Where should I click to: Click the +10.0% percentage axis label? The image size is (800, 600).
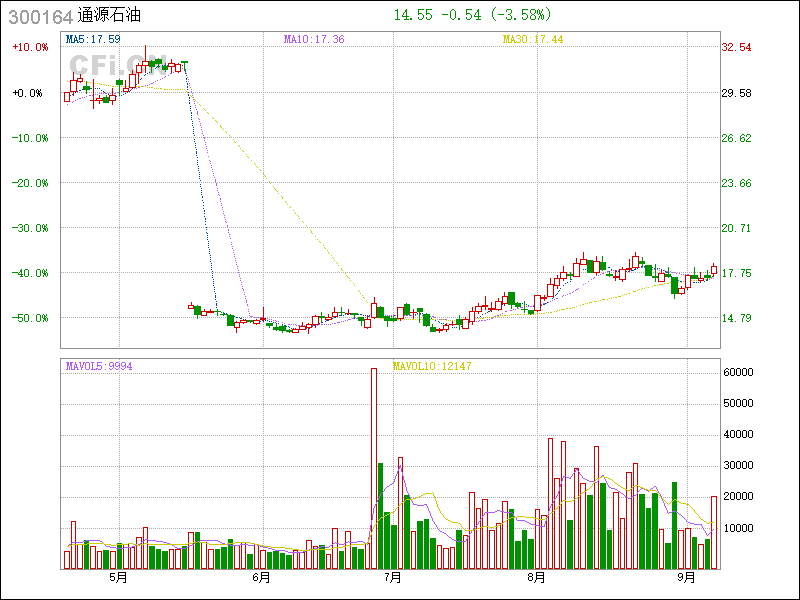(29, 47)
